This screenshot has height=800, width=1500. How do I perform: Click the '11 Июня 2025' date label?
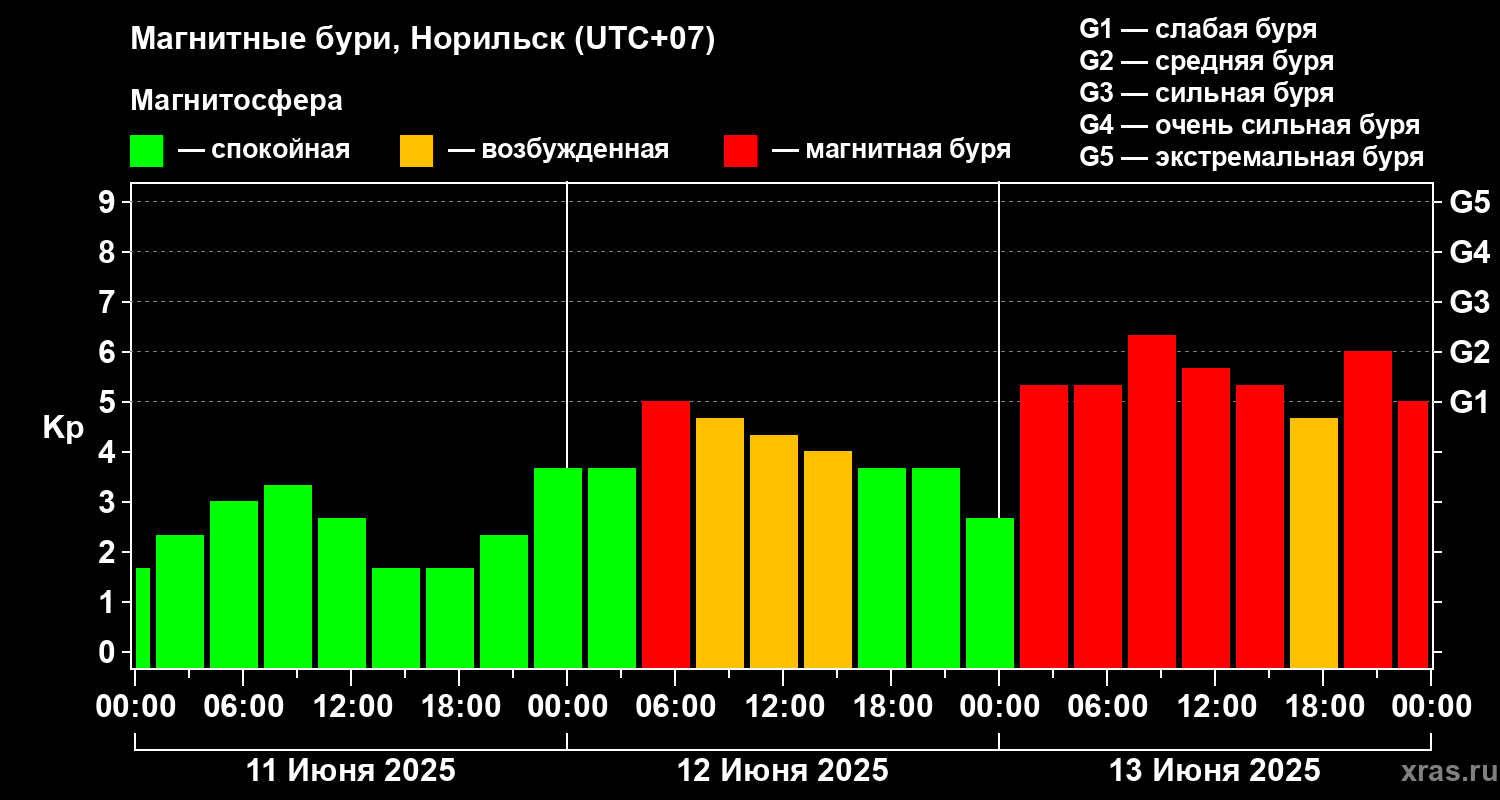pos(350,770)
